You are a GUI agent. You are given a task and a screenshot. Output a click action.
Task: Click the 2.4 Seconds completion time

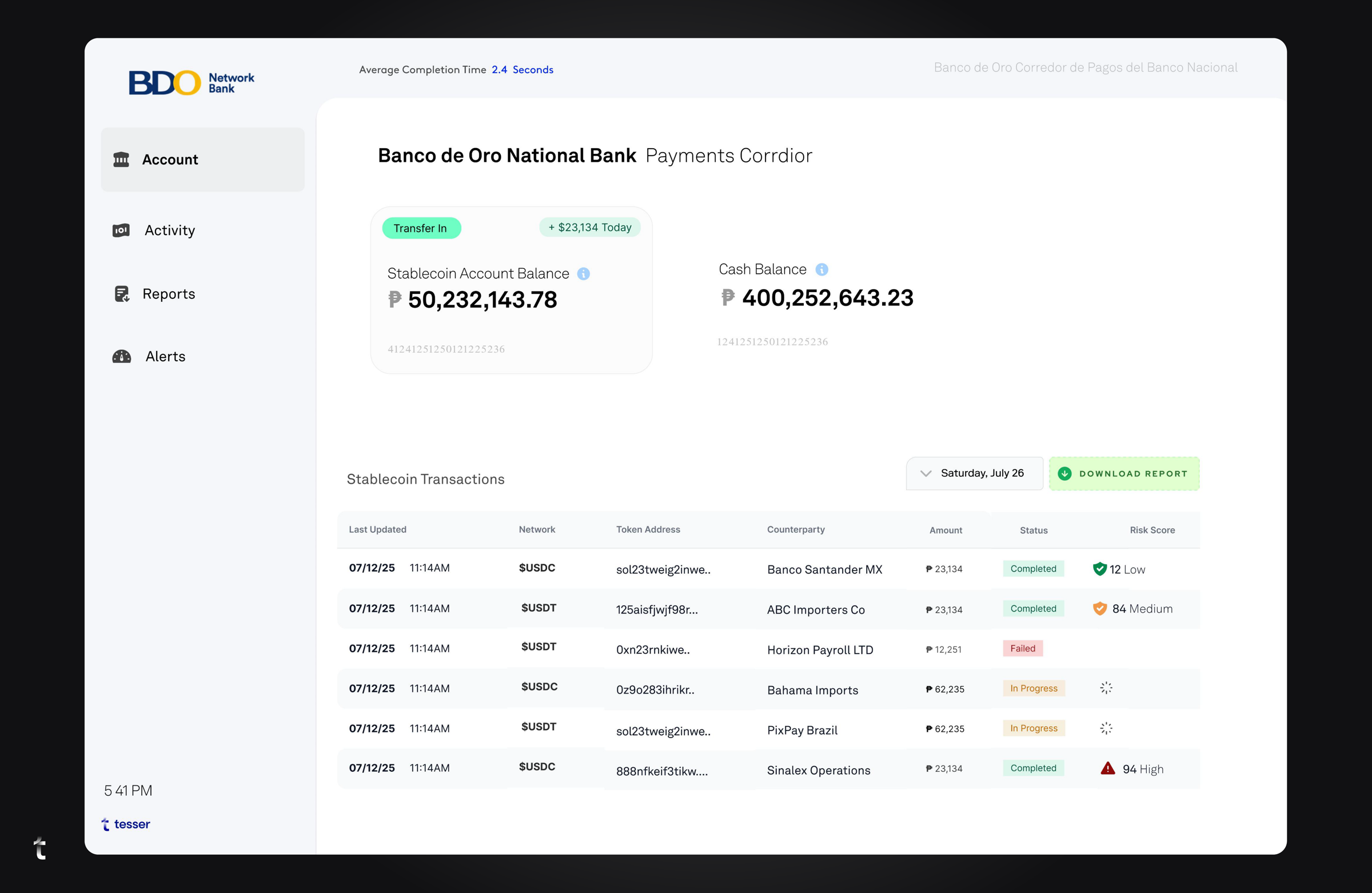click(523, 70)
